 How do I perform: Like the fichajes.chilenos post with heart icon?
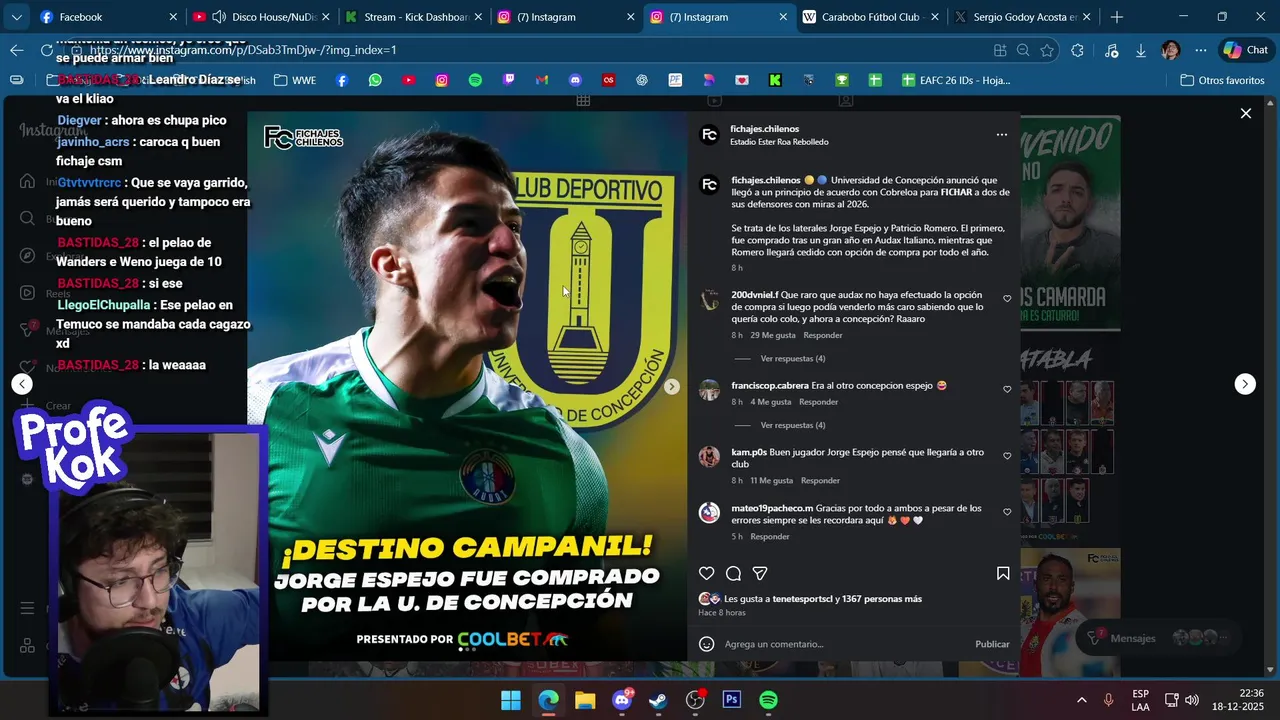[x=707, y=573]
